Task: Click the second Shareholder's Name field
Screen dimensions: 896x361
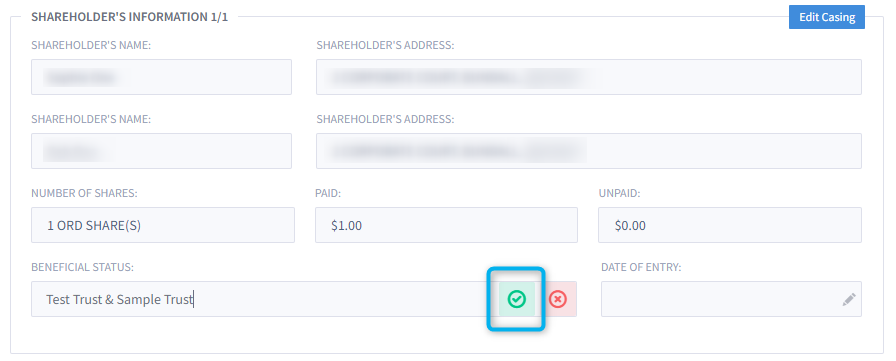Action: (x=161, y=151)
